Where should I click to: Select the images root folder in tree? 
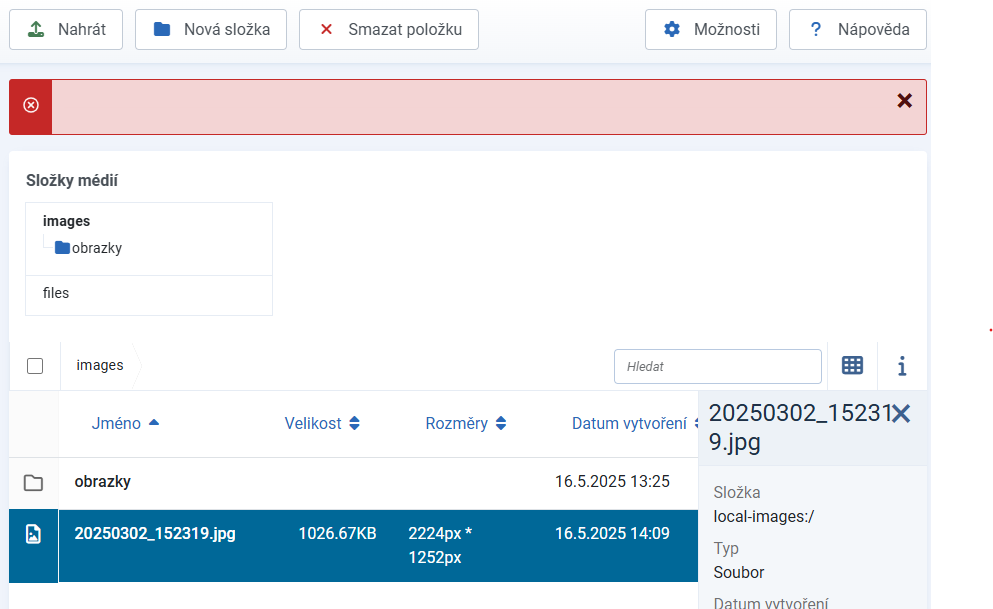(66, 221)
